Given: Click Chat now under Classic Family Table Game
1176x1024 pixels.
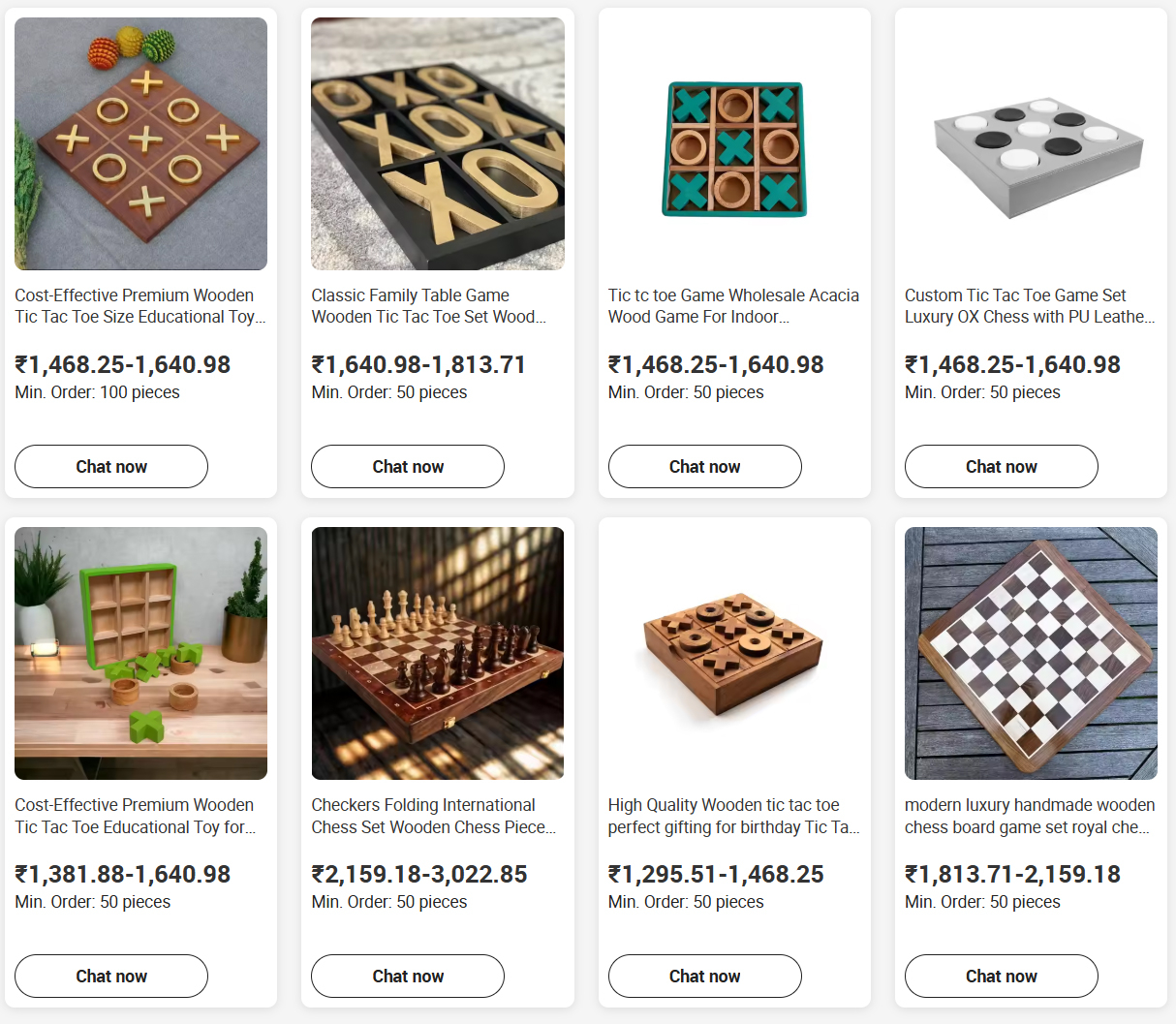Looking at the screenshot, I should click(x=408, y=466).
